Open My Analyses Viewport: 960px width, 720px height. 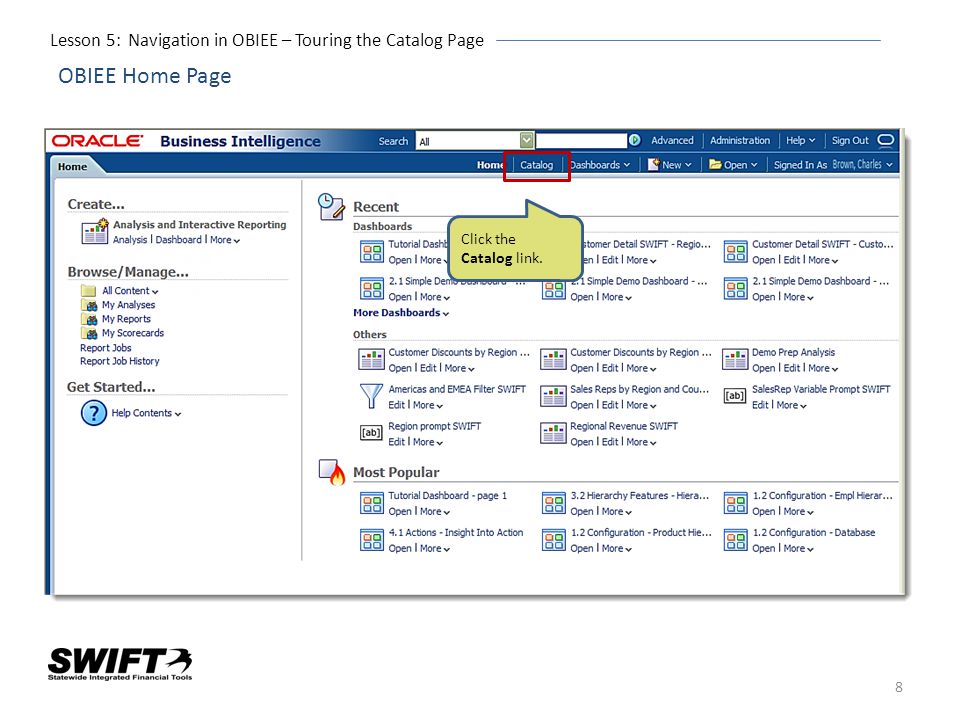click(x=129, y=305)
